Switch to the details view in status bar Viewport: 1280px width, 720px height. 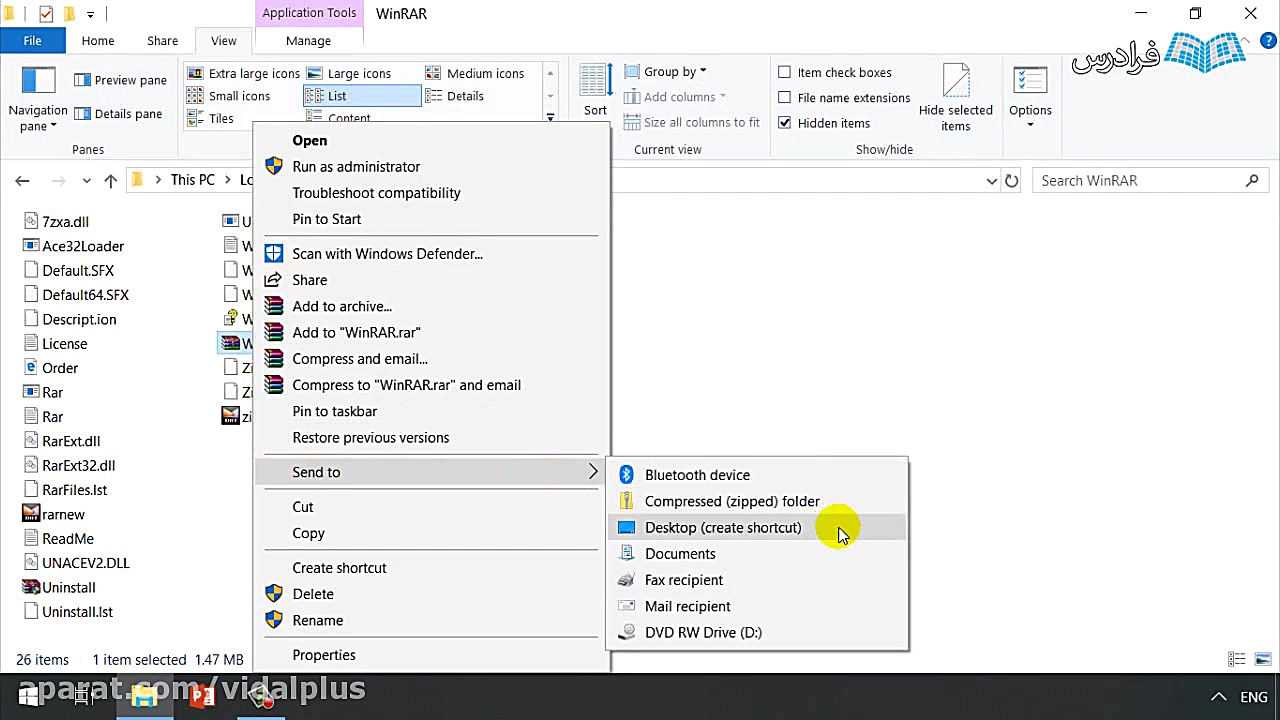1237,660
